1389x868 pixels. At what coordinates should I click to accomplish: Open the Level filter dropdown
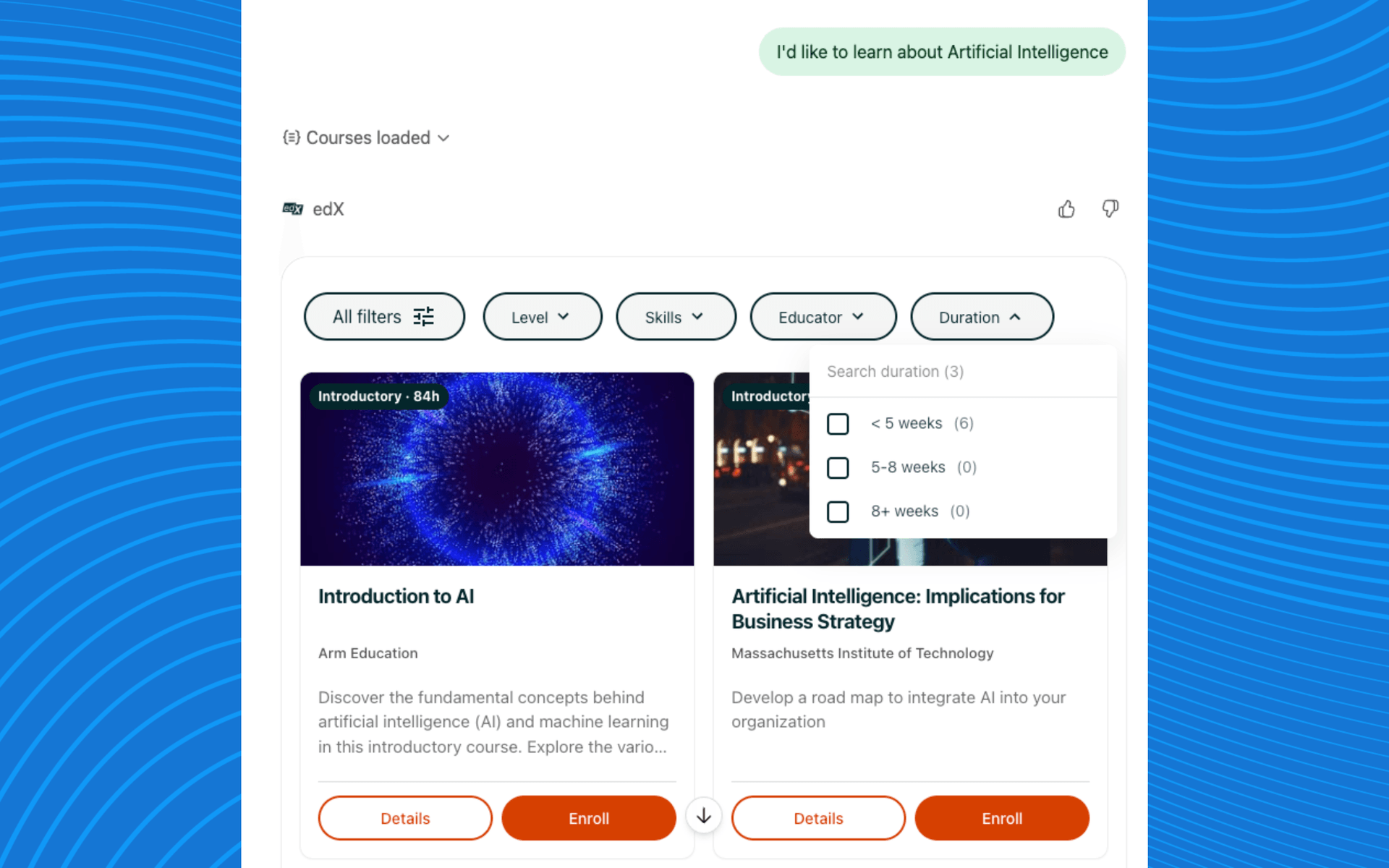pos(543,317)
